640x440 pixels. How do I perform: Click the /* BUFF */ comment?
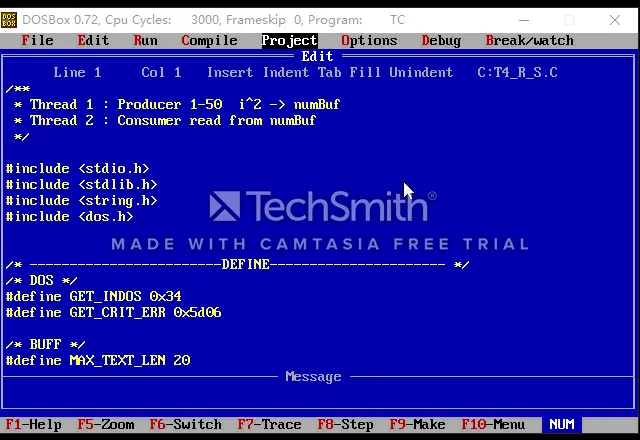click(45, 344)
